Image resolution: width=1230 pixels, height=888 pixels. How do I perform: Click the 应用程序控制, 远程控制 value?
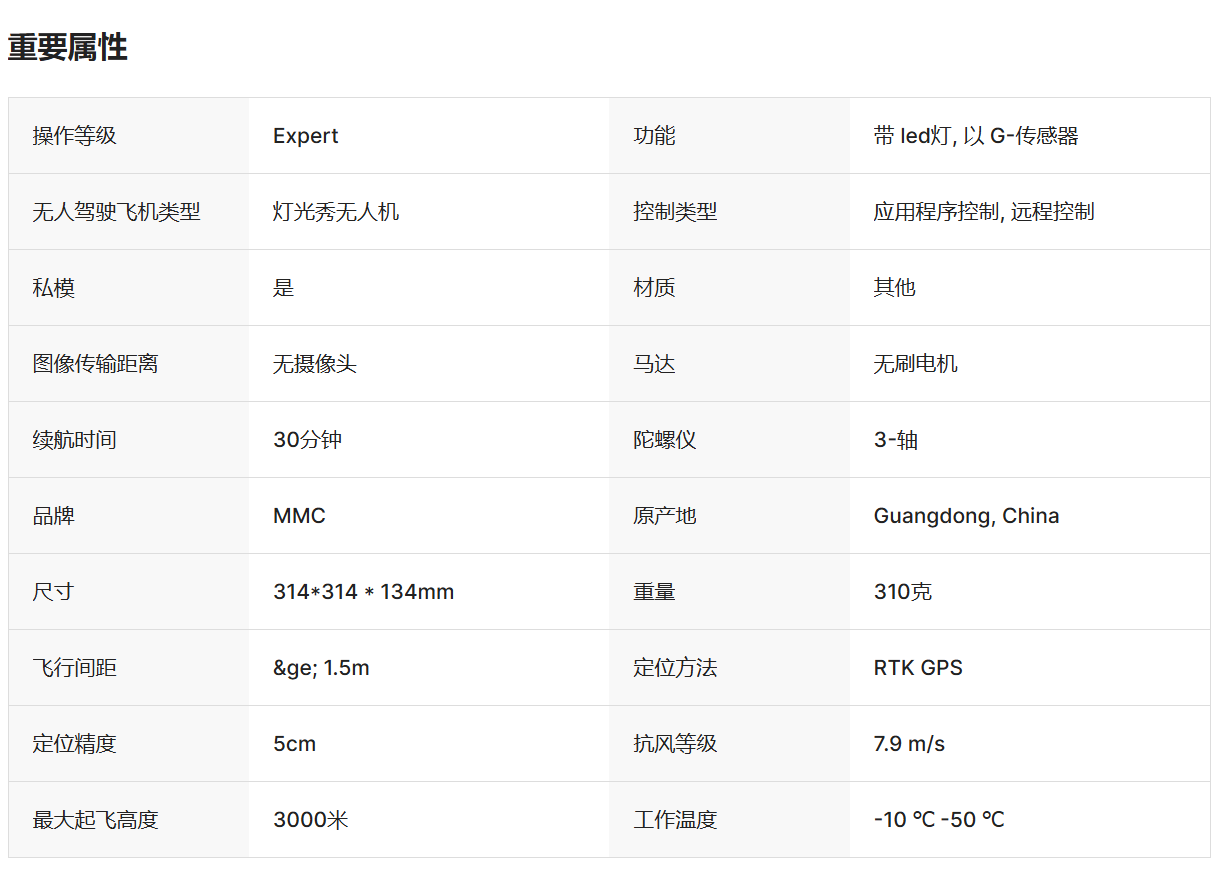pyautogui.click(x=984, y=212)
